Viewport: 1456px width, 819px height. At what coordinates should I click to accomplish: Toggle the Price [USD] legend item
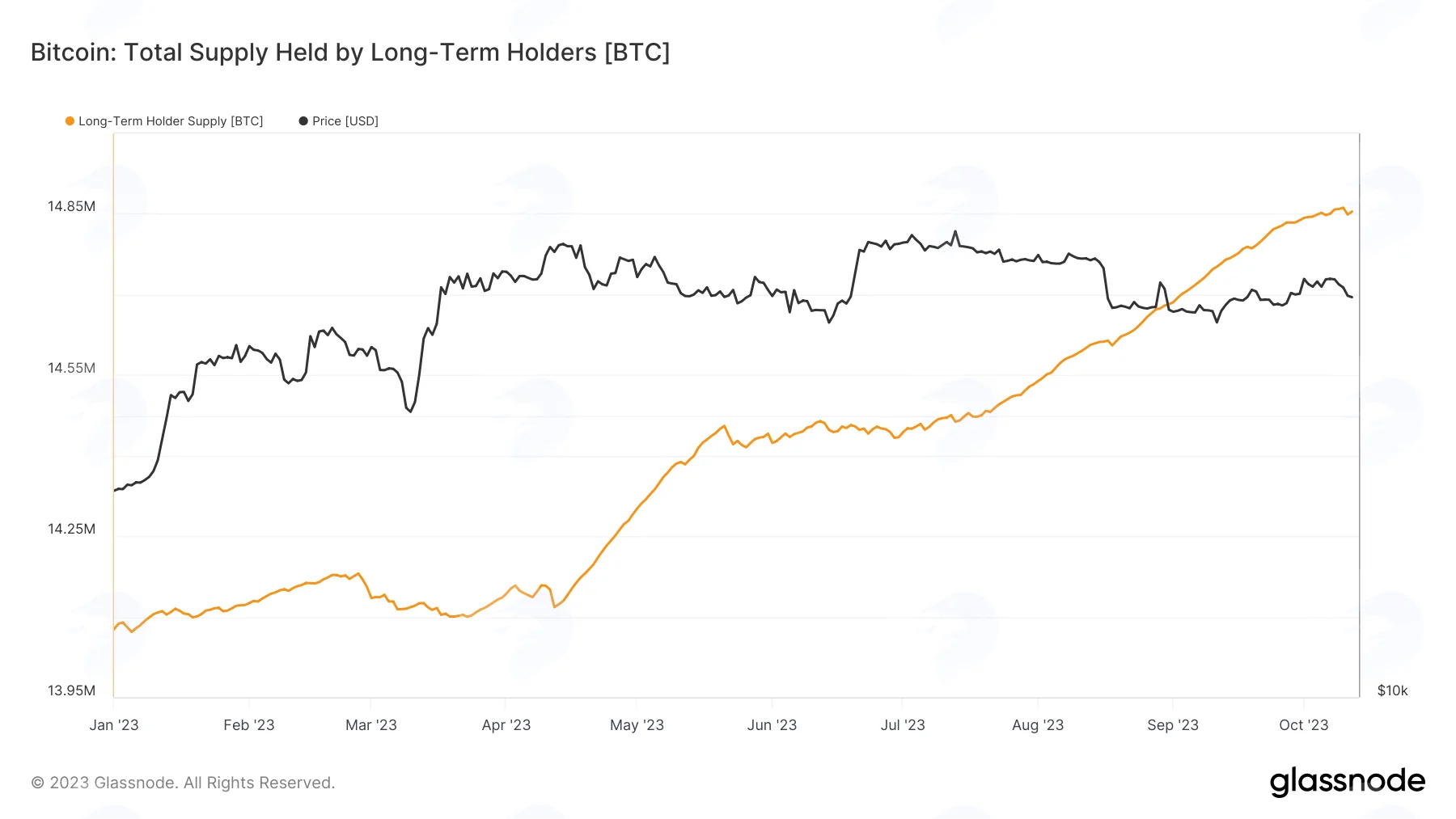tap(339, 121)
